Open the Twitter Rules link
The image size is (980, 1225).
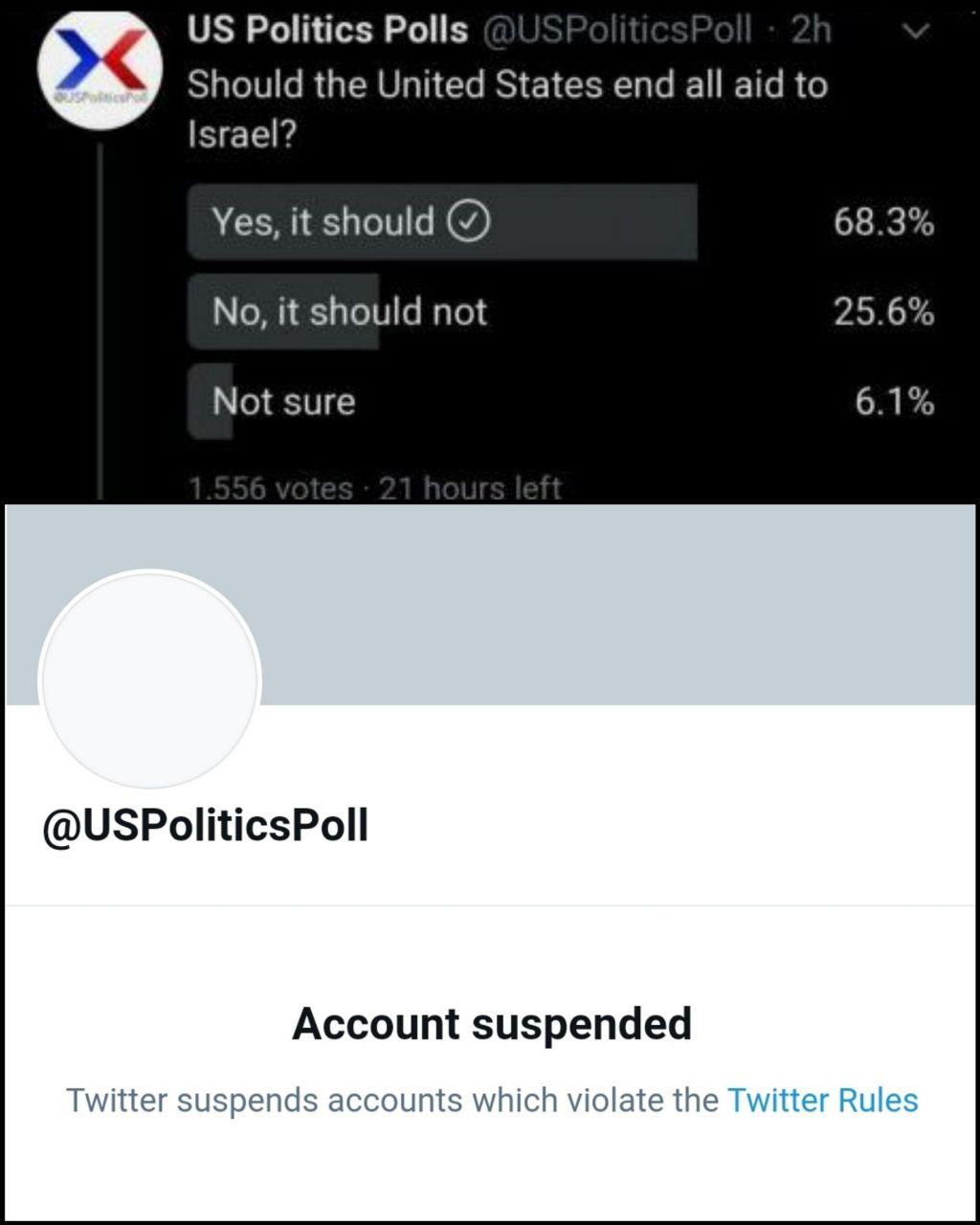822,1101
